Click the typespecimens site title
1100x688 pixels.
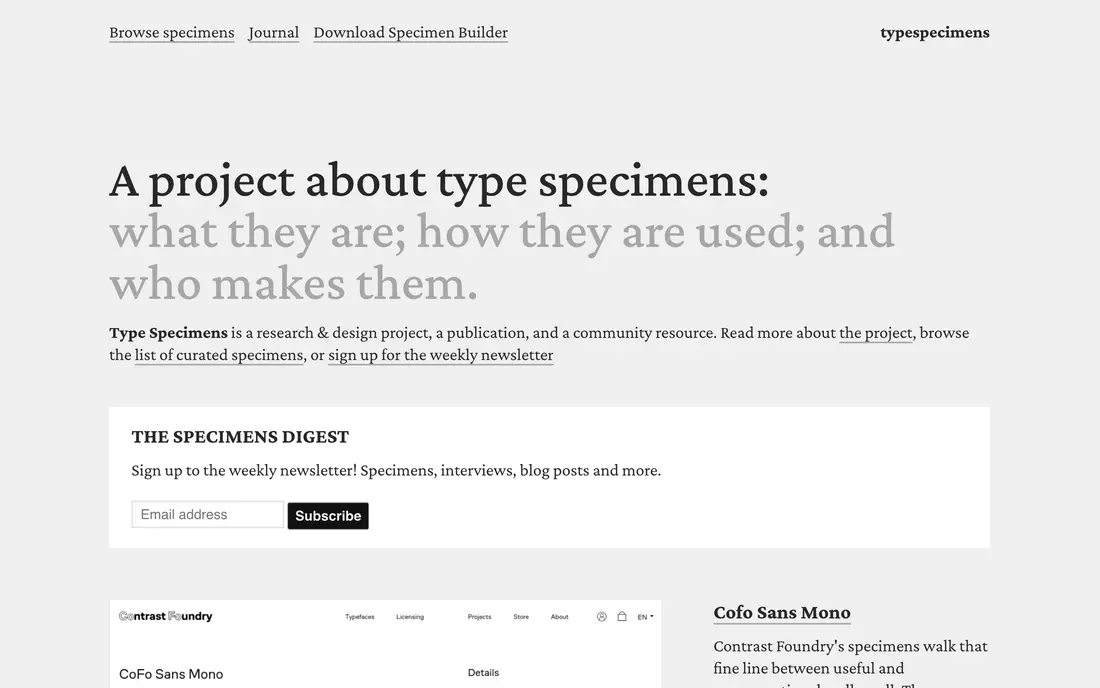[934, 32]
